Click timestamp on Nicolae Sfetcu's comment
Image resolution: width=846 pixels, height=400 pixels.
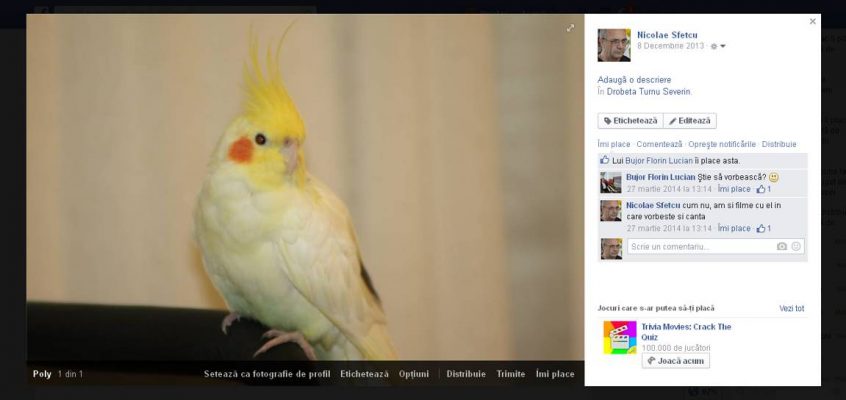[x=669, y=229]
